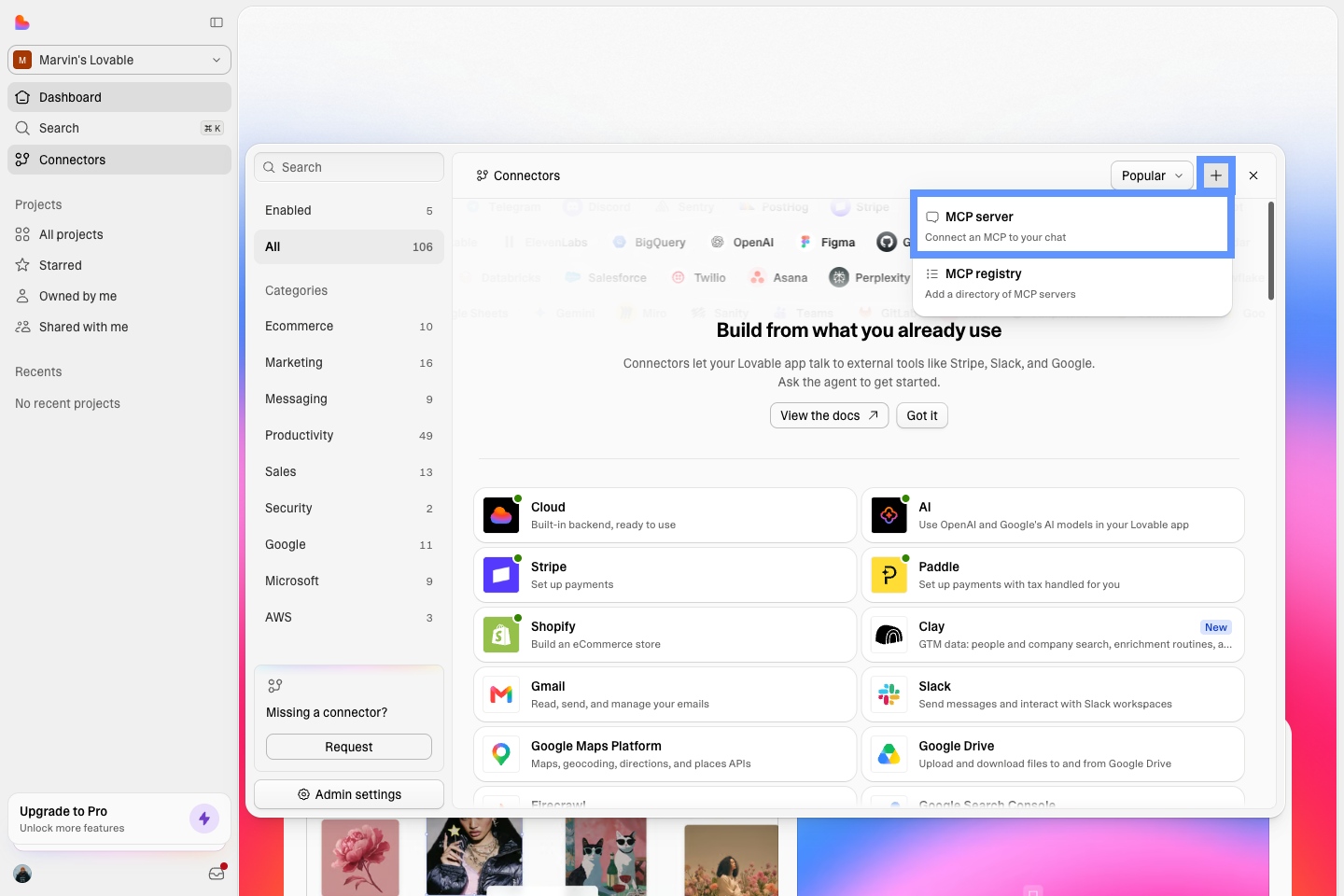
Task: Open Admin settings
Action: pos(349,794)
